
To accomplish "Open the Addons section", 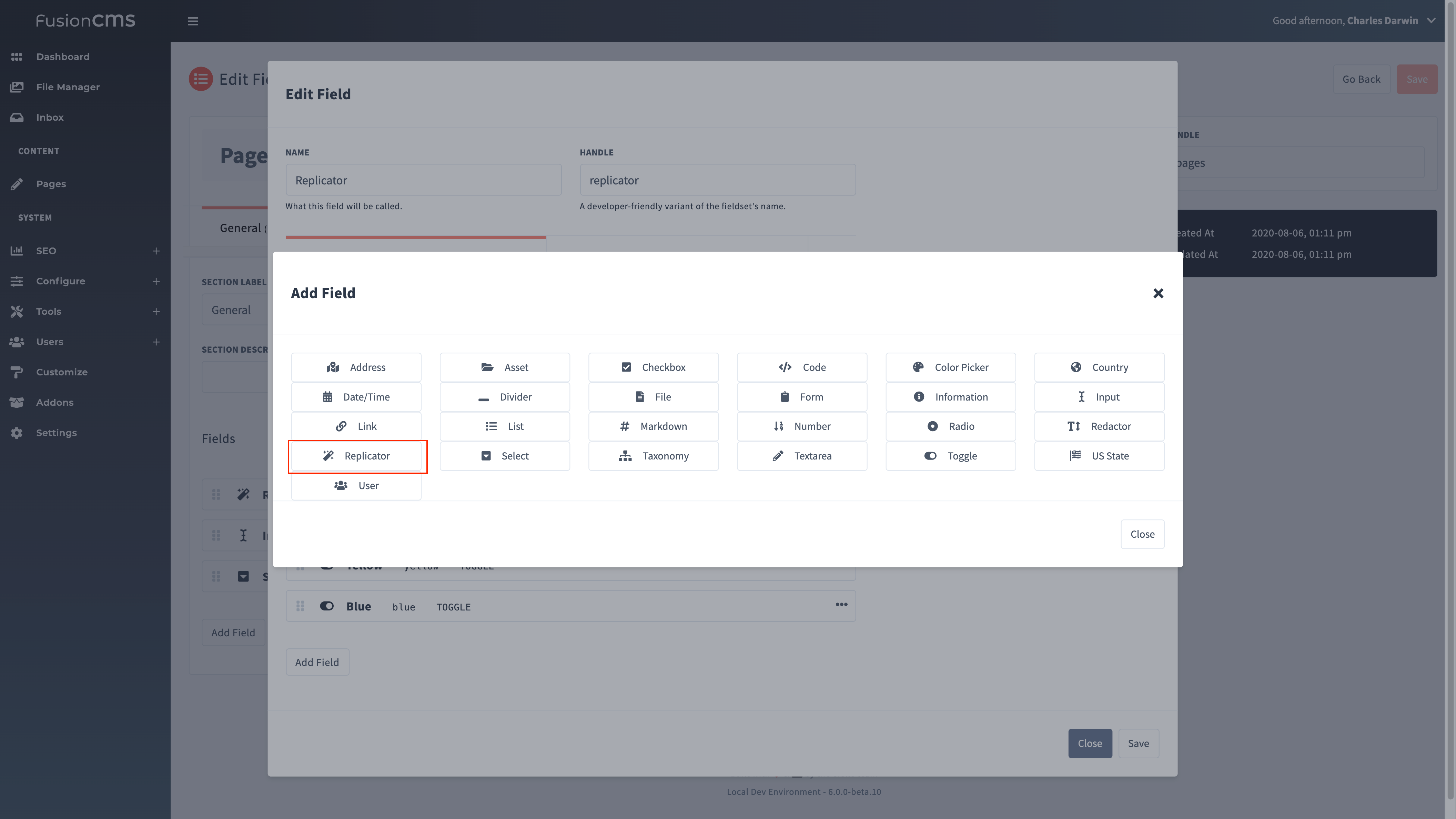I will pyautogui.click(x=55, y=402).
